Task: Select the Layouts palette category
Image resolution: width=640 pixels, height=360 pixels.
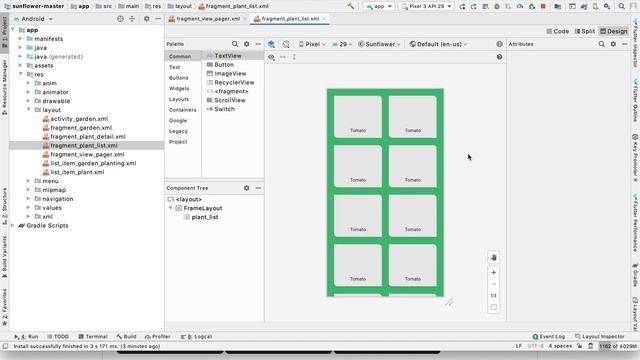Action: (x=179, y=99)
